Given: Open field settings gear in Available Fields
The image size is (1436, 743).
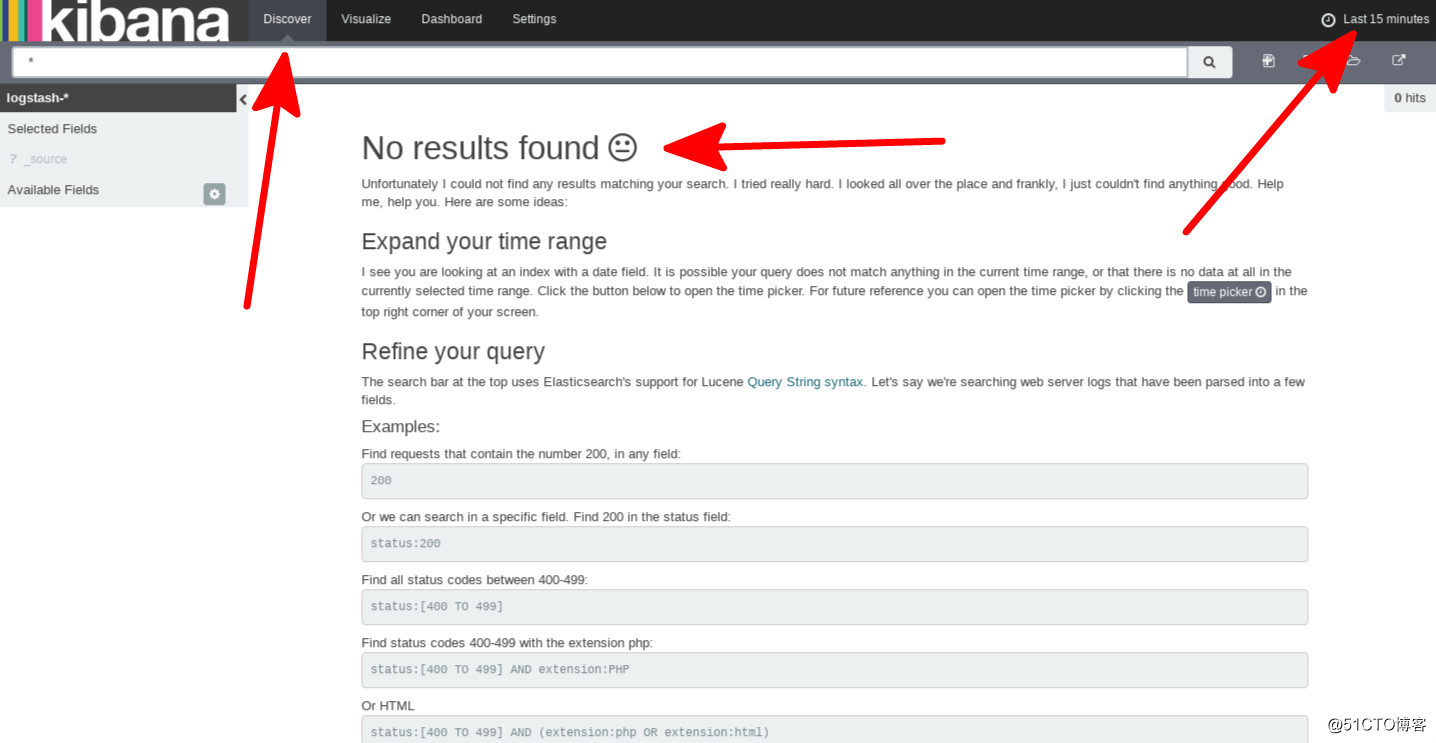Looking at the screenshot, I should (214, 194).
